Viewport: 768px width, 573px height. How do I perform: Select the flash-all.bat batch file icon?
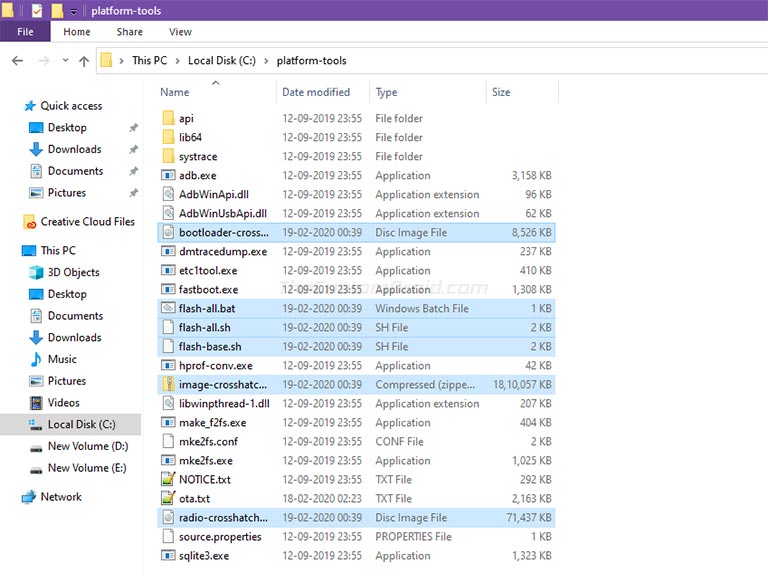[168, 309]
